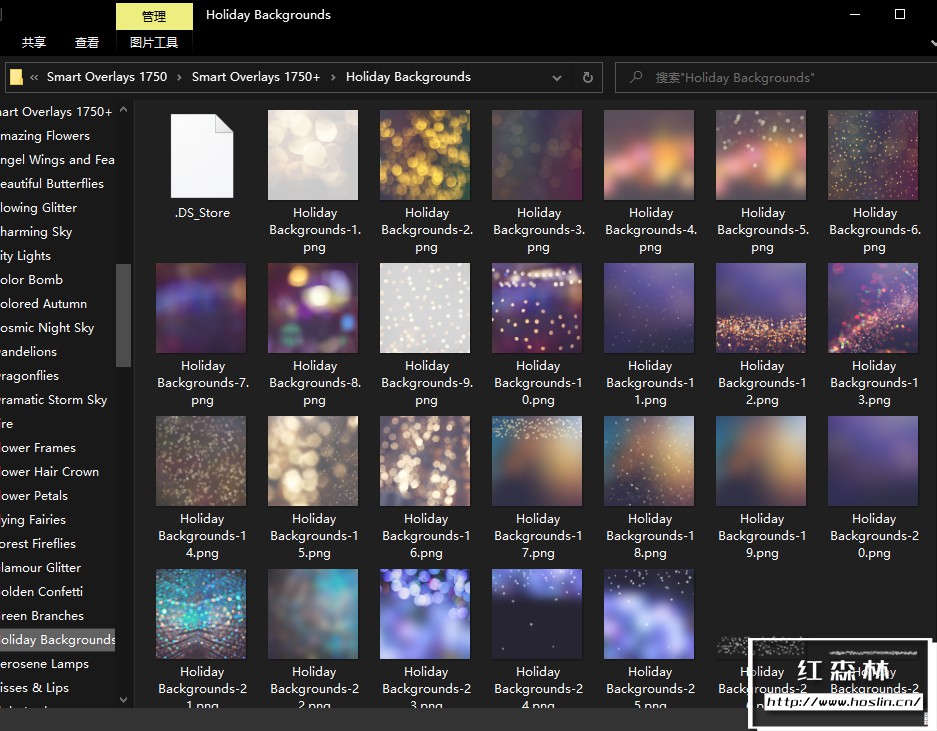Viewport: 937px width, 731px height.
Task: Expand the hidden breadcrumb path chevrons
Action: click(35, 77)
